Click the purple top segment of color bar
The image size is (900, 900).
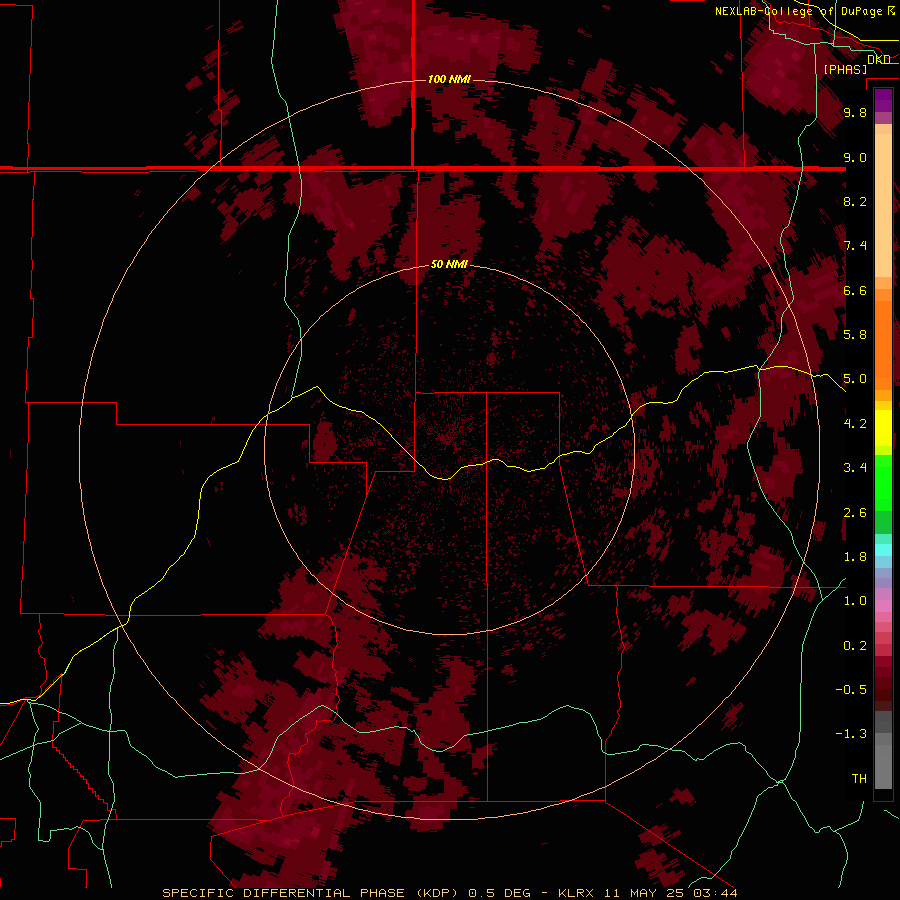[883, 100]
